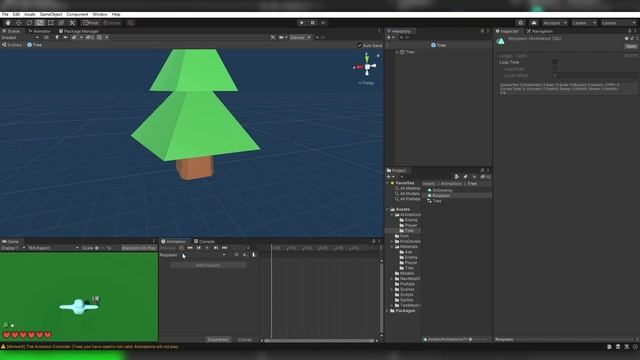Select the Rotate tool in toolbar
This screenshot has height=360, width=640.
pyautogui.click(x=29, y=23)
